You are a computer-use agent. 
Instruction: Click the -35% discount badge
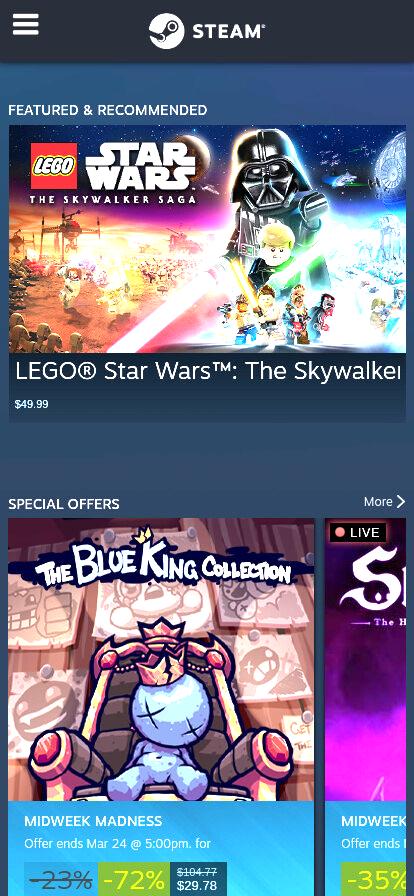[377, 880]
